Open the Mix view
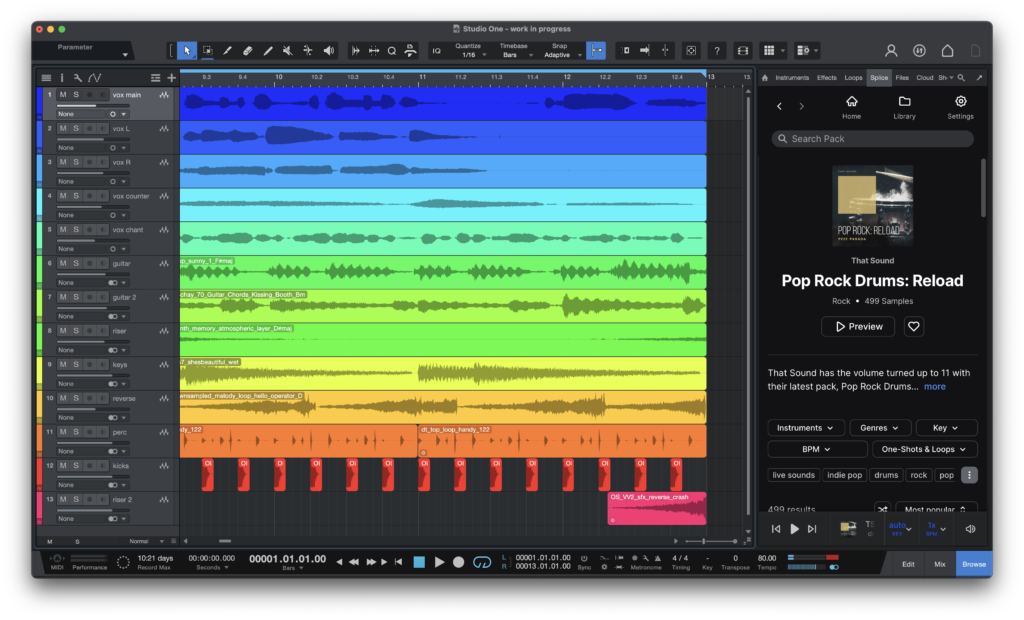Viewport: 1024px width, 620px height. [940, 564]
